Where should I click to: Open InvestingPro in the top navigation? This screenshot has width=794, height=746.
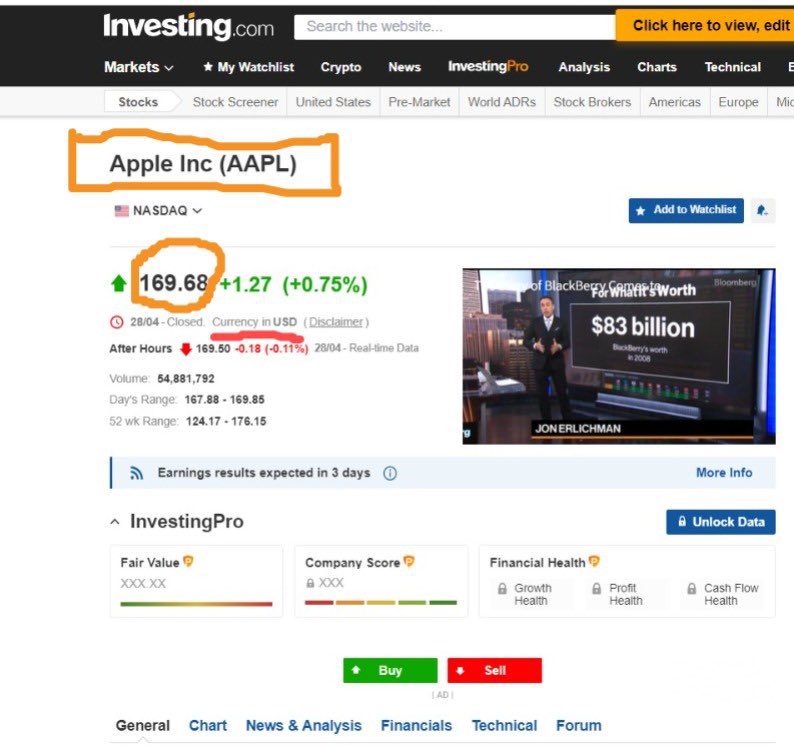[488, 67]
